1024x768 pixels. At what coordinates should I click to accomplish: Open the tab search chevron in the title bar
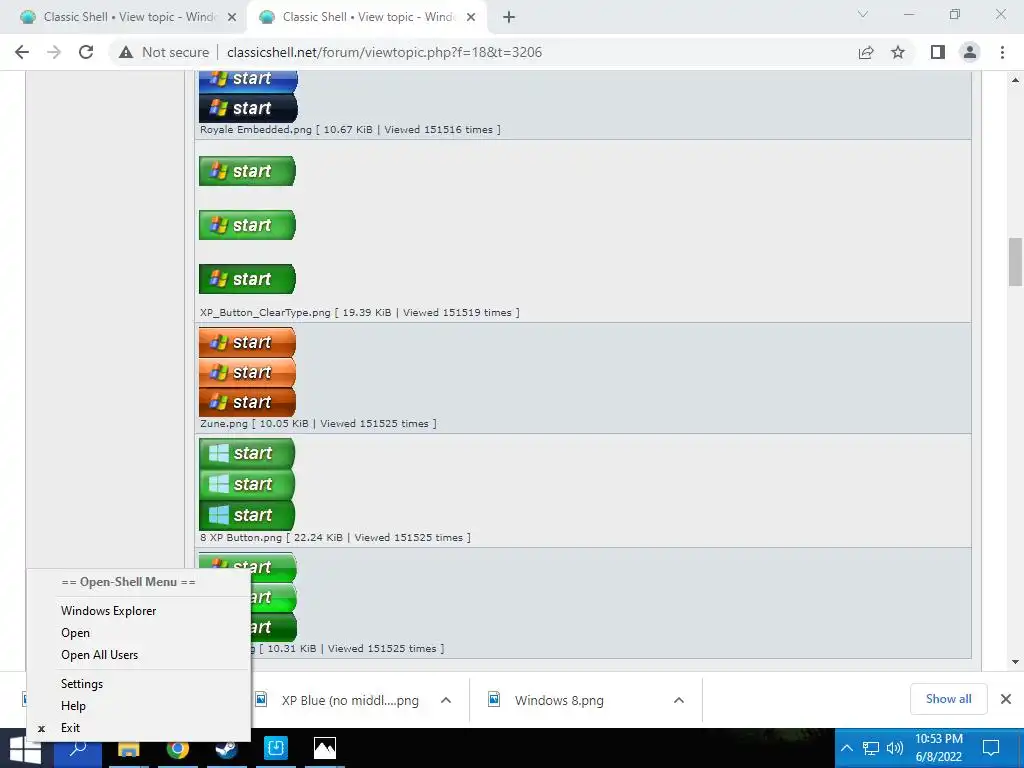[x=863, y=14]
